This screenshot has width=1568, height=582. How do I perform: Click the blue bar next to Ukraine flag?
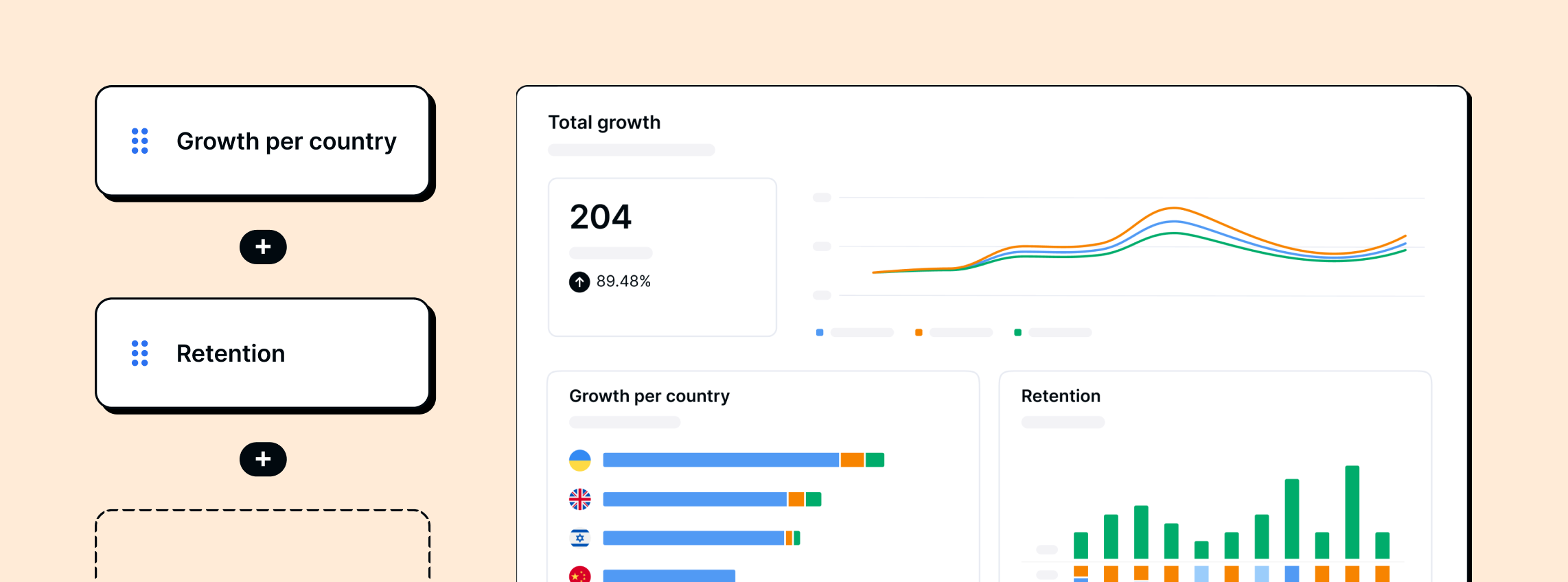pos(721,460)
